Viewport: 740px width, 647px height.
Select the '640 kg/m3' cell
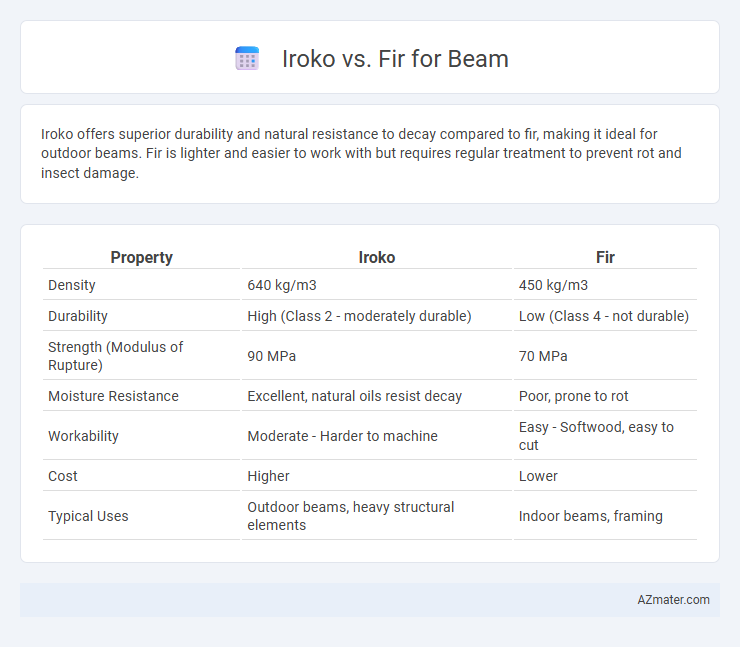(x=282, y=285)
